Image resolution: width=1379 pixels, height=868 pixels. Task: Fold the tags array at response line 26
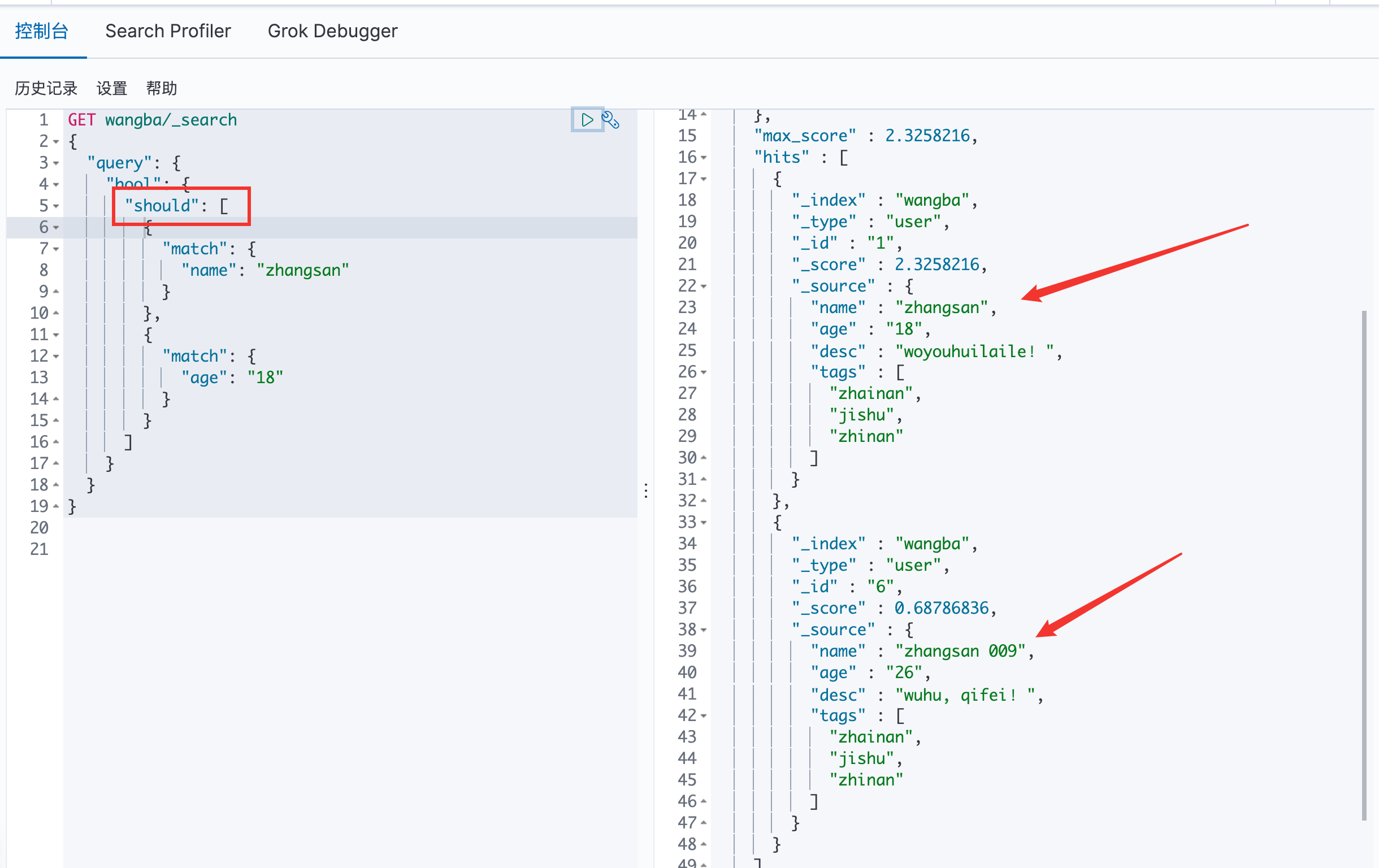coord(704,372)
